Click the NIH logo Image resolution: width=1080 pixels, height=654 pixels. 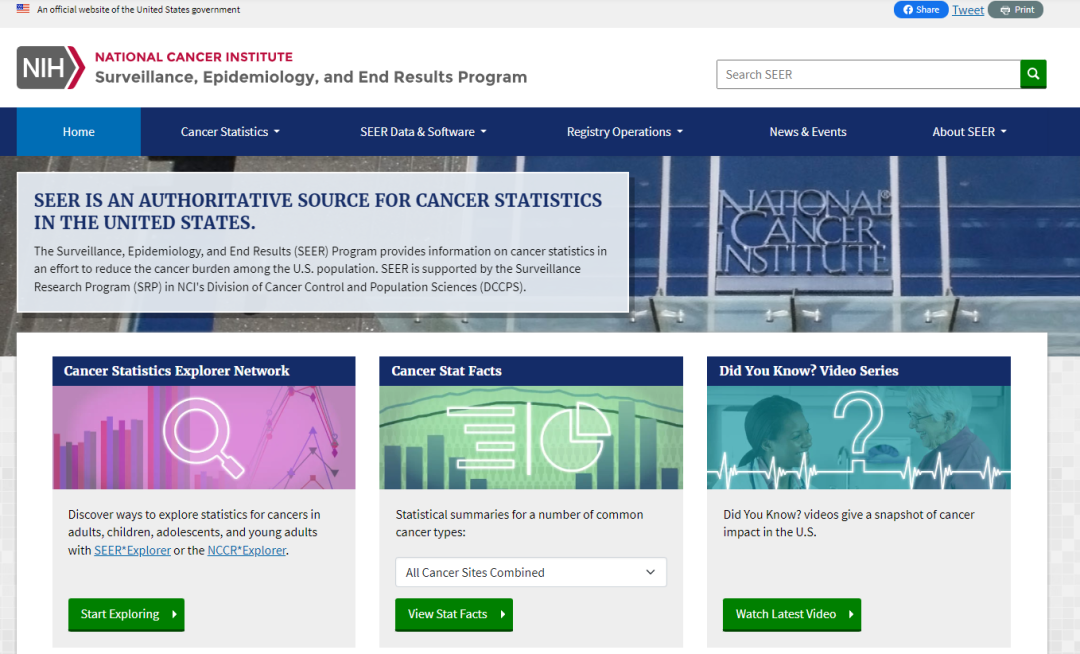point(51,67)
